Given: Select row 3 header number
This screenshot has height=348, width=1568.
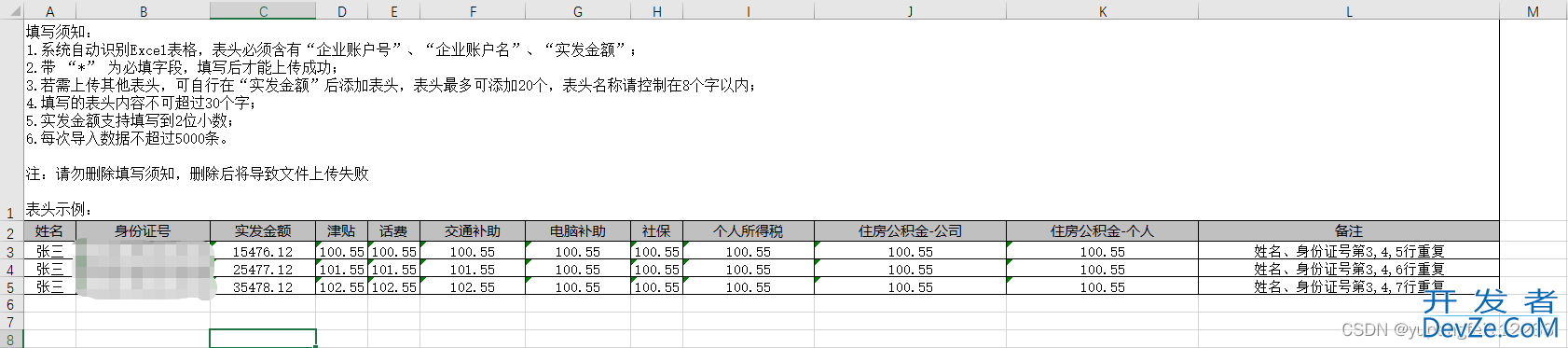Looking at the screenshot, I should [x=11, y=252].
